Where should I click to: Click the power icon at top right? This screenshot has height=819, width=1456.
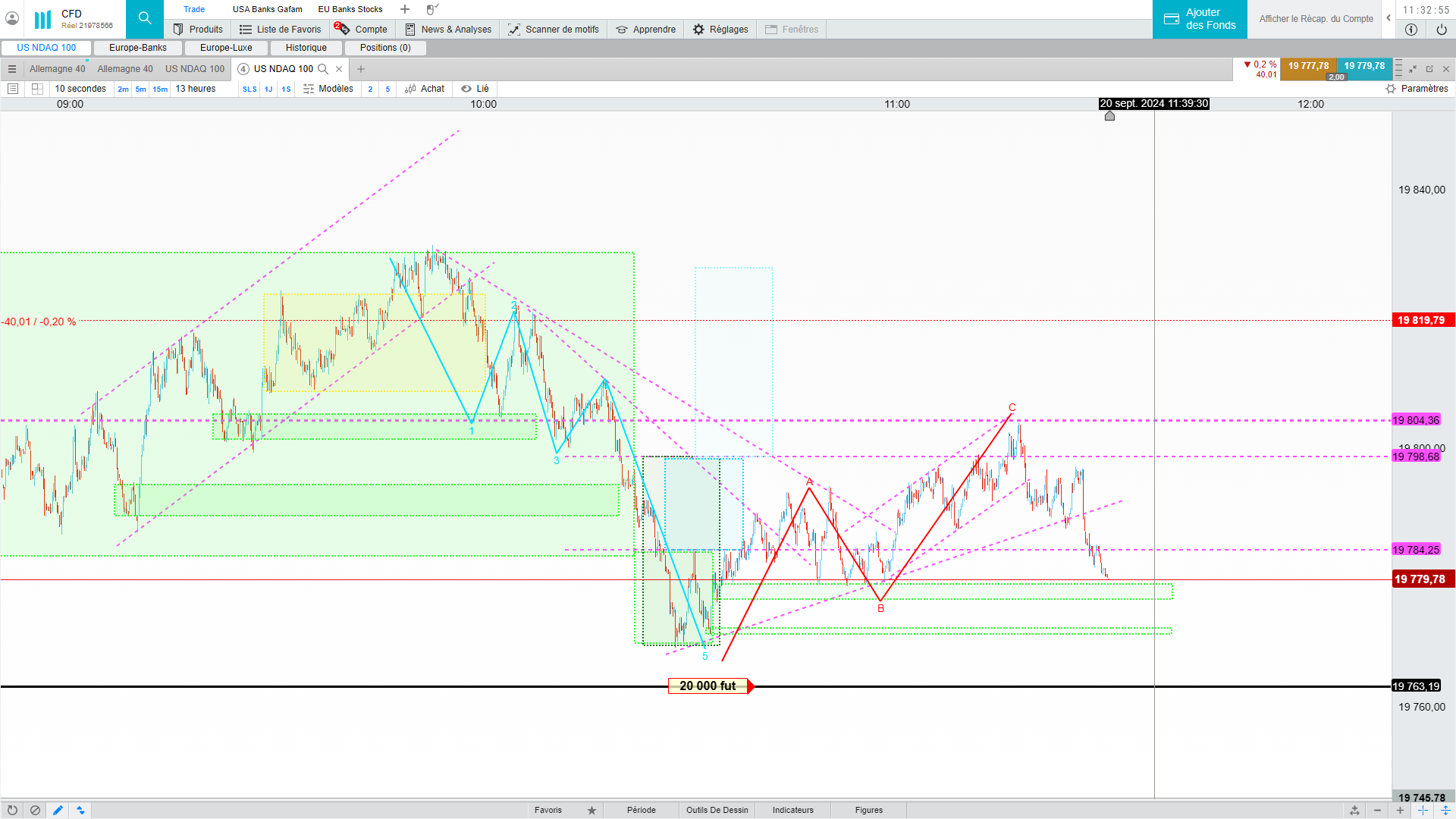coord(1441,30)
